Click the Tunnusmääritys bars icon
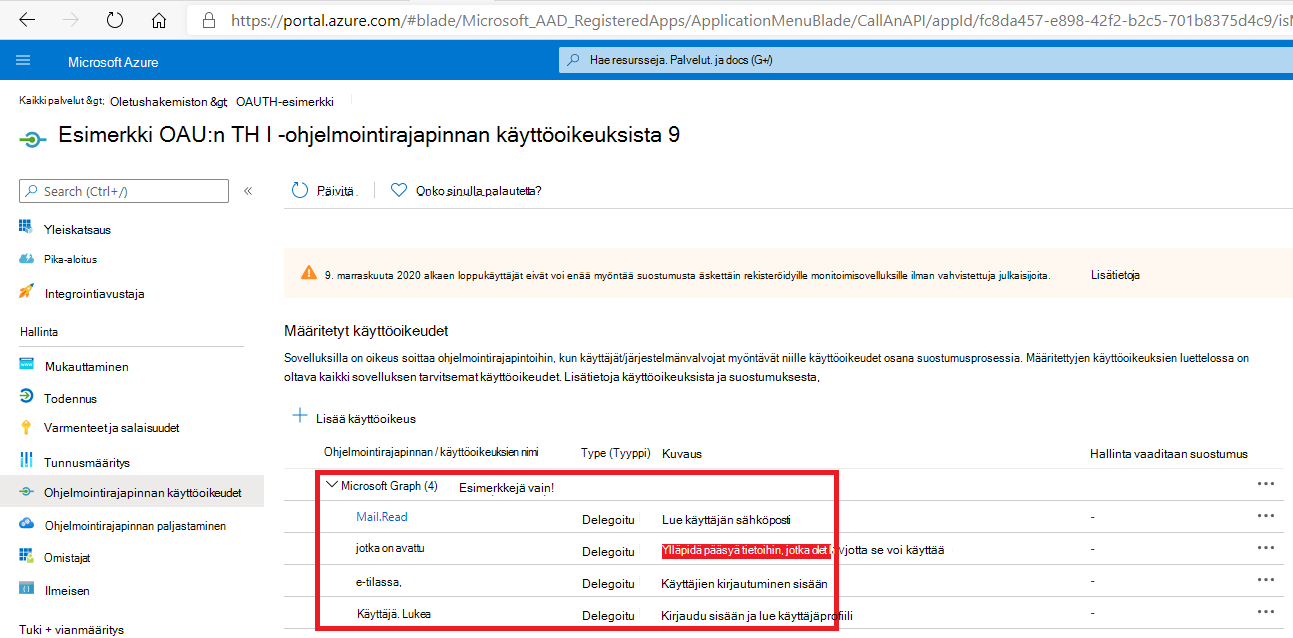The image size is (1293, 638). click(x=26, y=462)
